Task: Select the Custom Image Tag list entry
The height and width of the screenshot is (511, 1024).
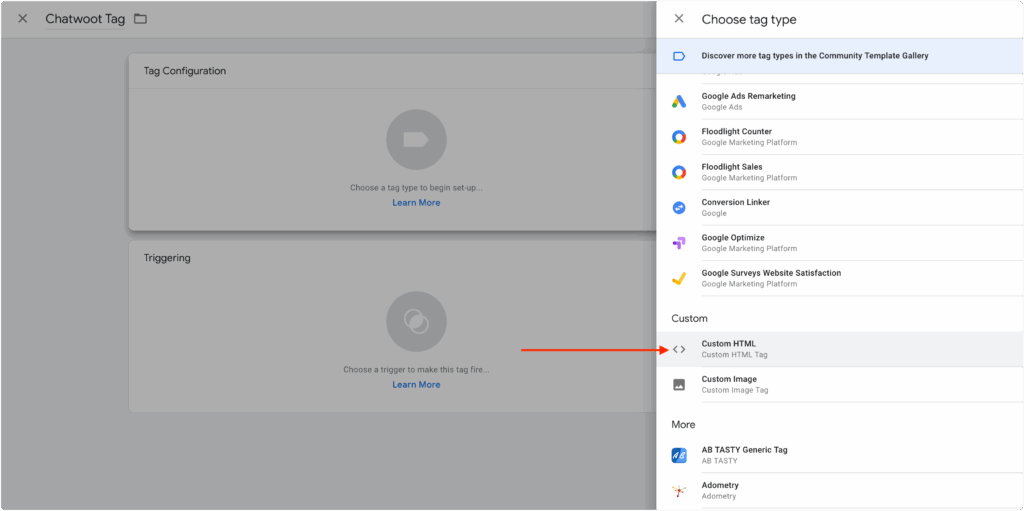Action: pyautogui.click(x=840, y=384)
